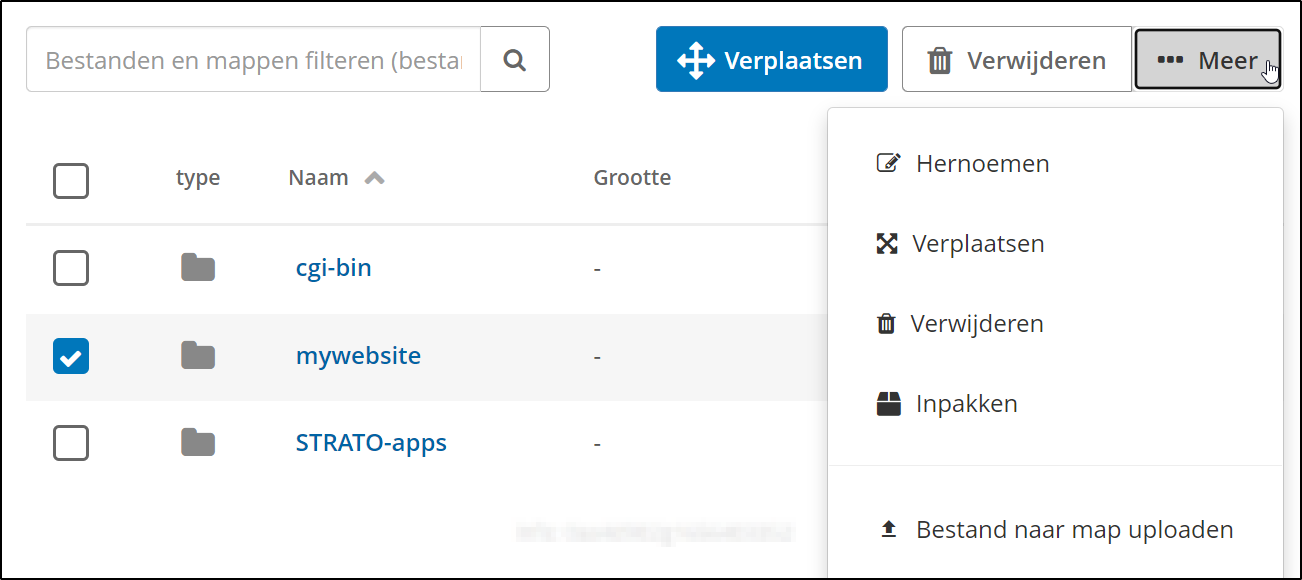Viewport: 1302px width, 580px height.
Task: Tick the STRATO-apps row checkbox
Action: click(x=71, y=442)
